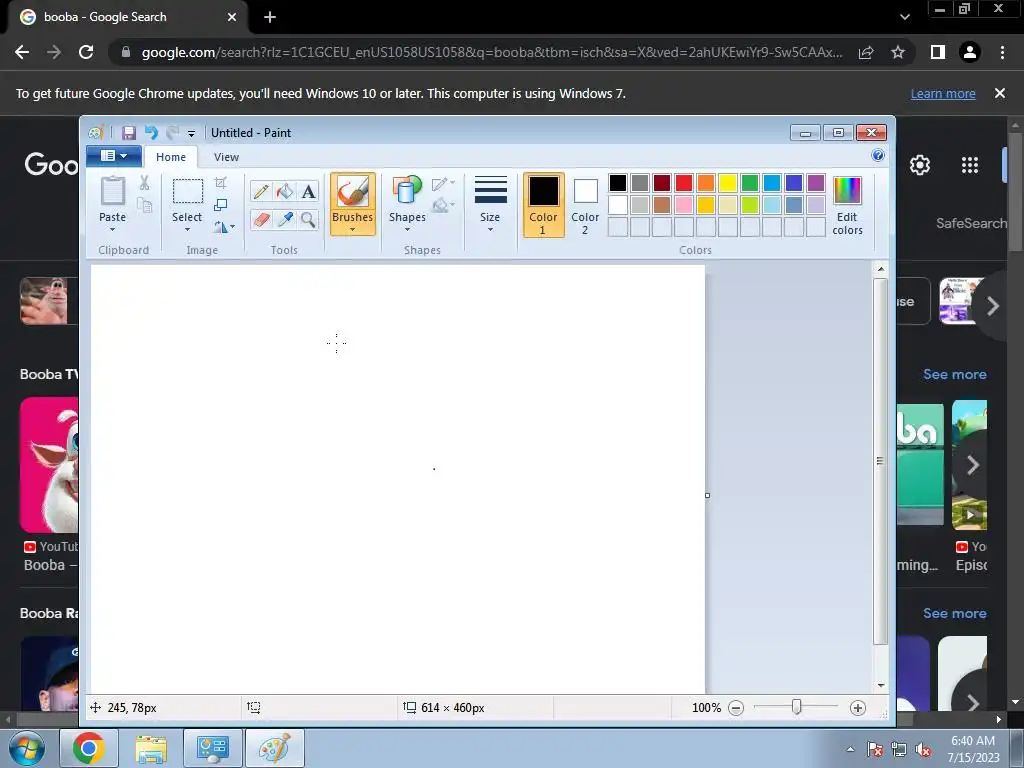
Task: Open the Shapes gallery icon
Action: click(407, 191)
